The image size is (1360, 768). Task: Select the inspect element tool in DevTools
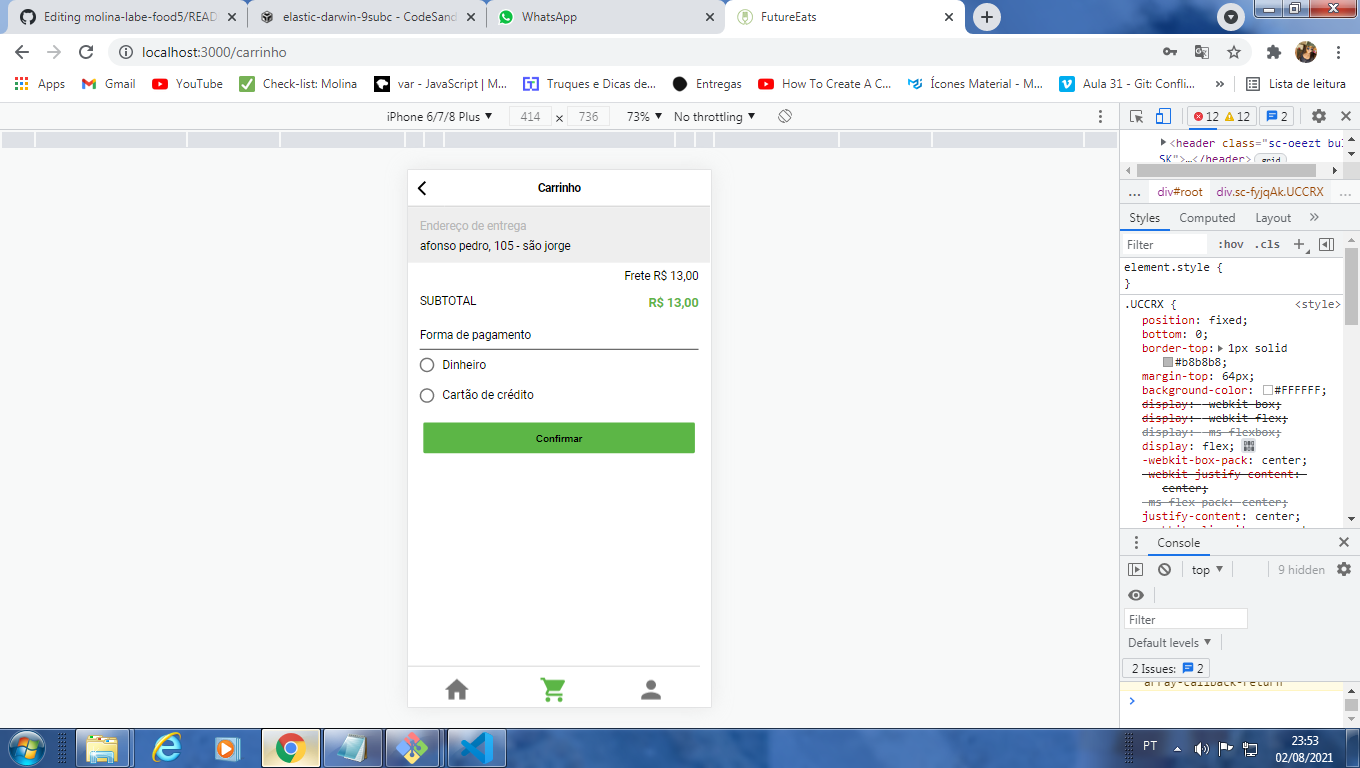[1136, 116]
